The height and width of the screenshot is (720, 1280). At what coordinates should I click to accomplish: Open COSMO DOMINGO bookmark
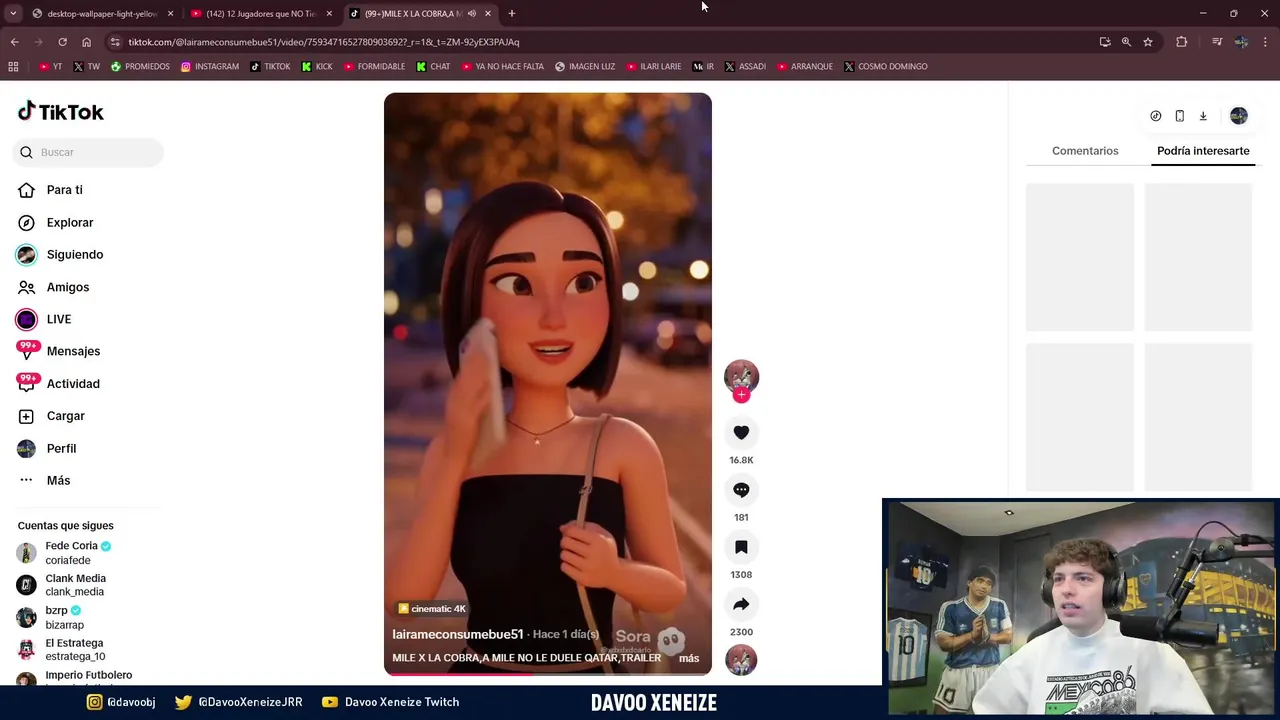[x=885, y=66]
